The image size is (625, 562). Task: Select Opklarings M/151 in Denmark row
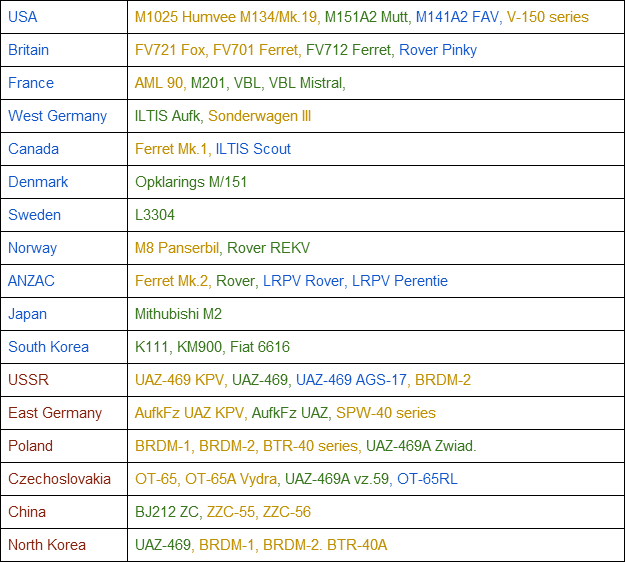tap(191, 182)
